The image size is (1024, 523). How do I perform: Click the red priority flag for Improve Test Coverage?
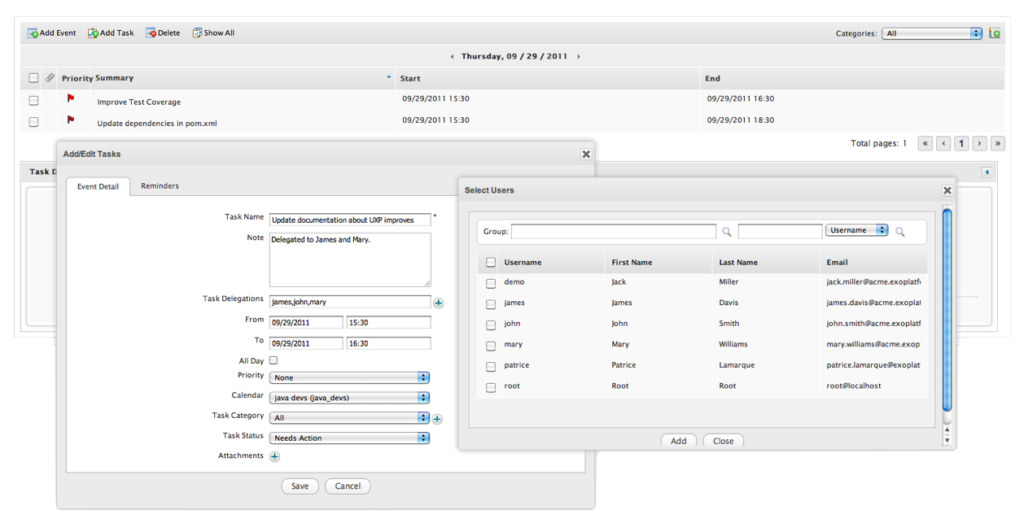click(71, 99)
